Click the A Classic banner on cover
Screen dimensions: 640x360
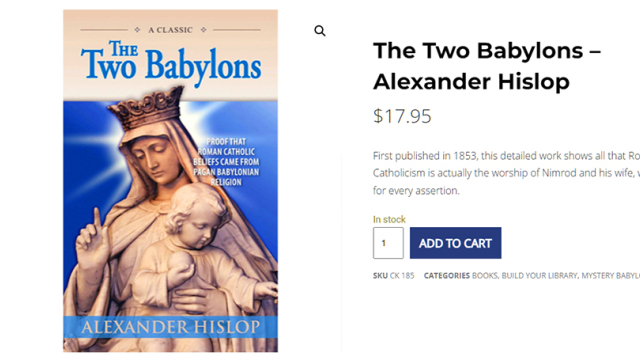171,30
